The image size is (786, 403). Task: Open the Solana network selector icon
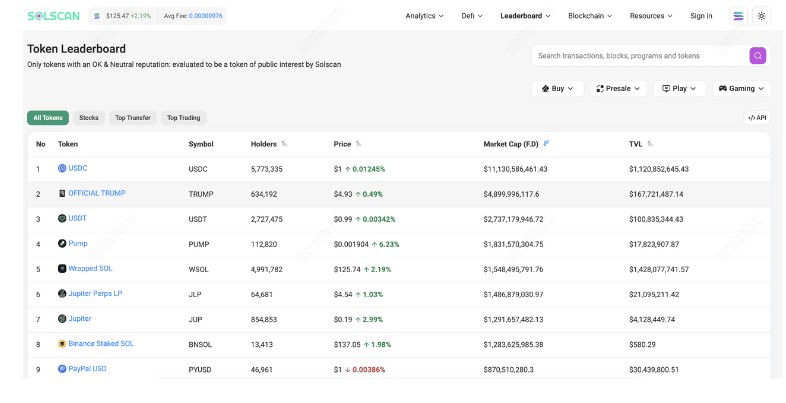click(738, 16)
